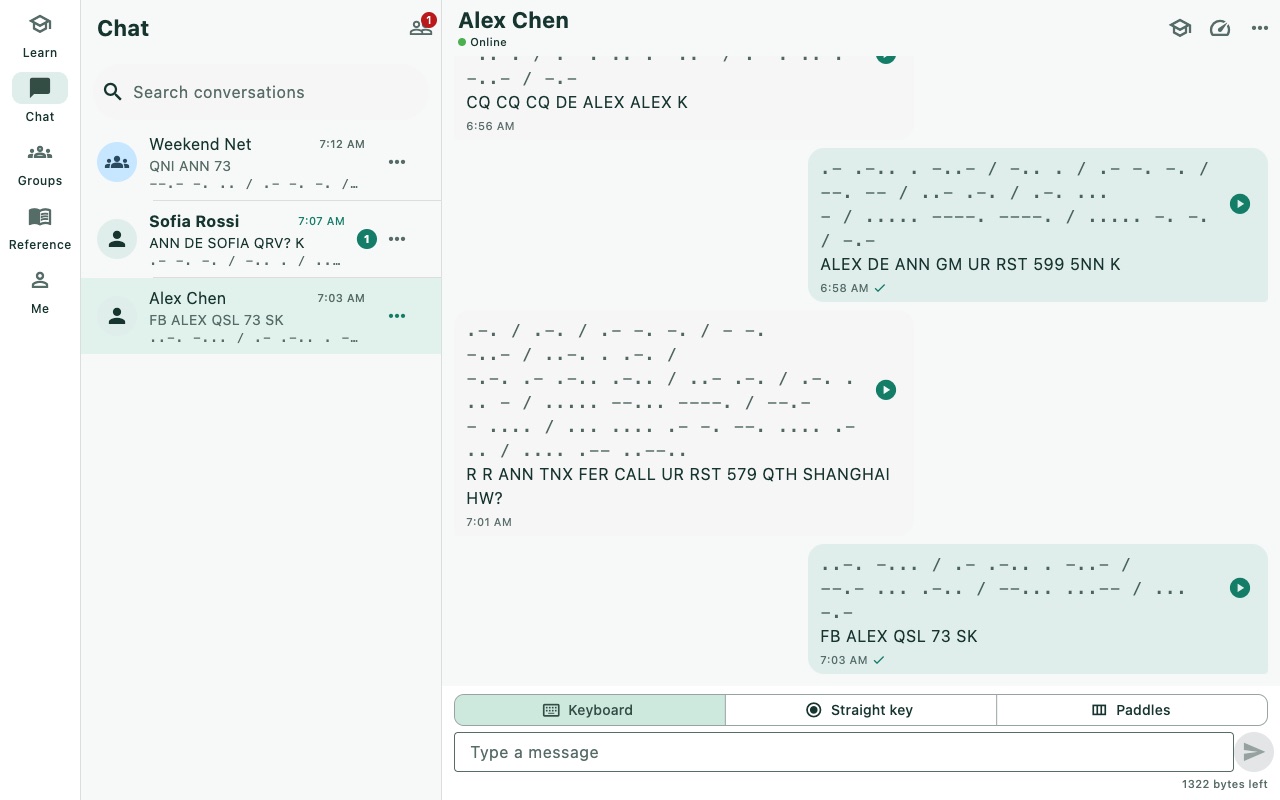Play the CQ CQ CQ message audio
The image size is (1280, 800).
tap(886, 55)
